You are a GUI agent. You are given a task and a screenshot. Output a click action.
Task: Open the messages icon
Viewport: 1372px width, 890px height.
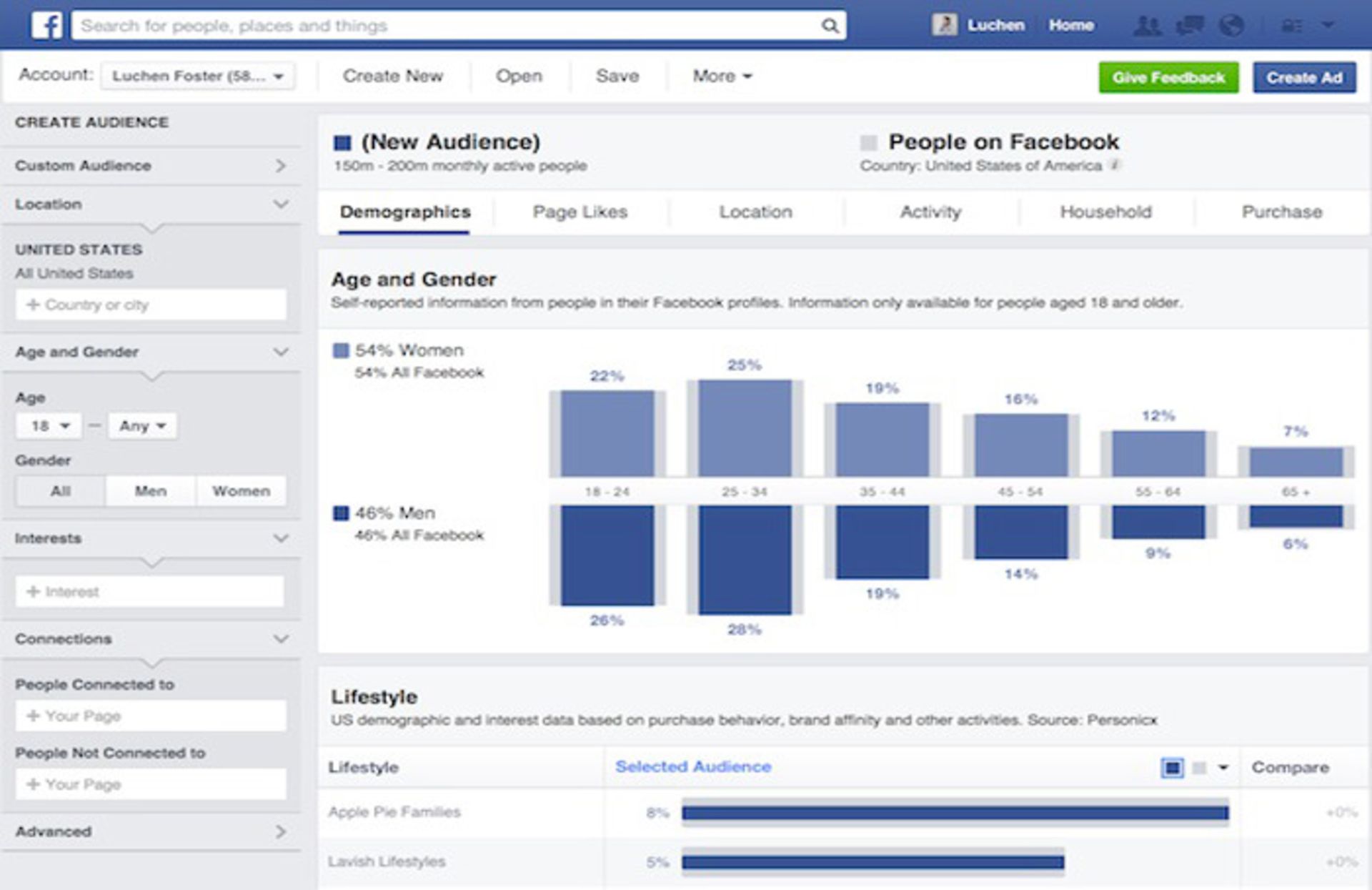click(x=1191, y=25)
